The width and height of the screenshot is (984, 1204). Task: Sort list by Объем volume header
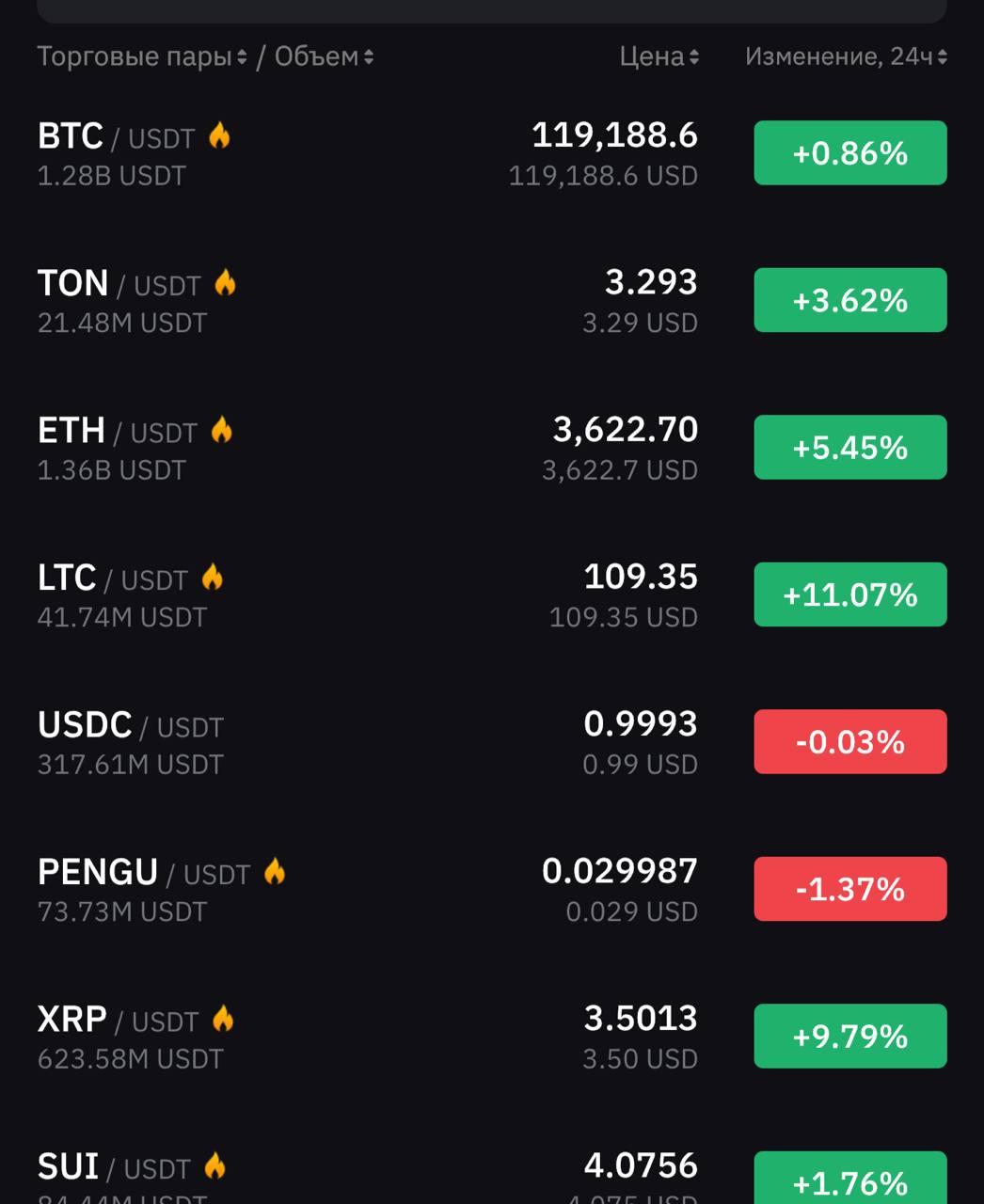coord(324,56)
